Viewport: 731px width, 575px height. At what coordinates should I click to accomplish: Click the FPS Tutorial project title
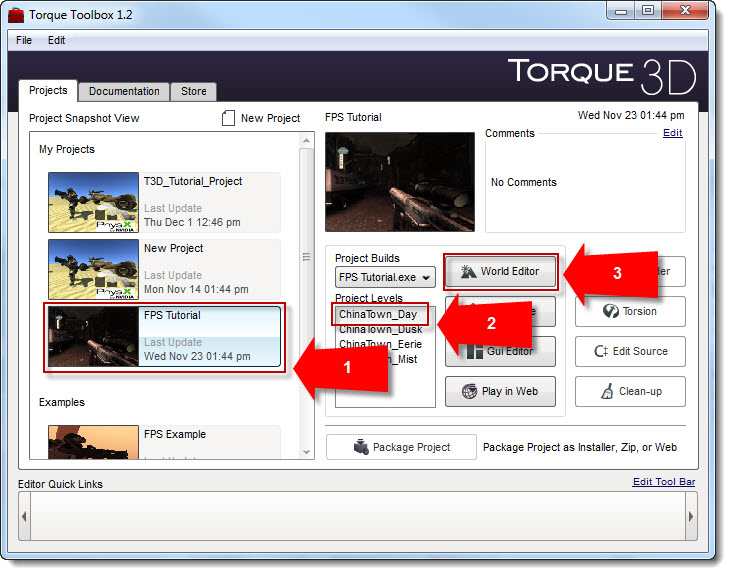pos(172,315)
